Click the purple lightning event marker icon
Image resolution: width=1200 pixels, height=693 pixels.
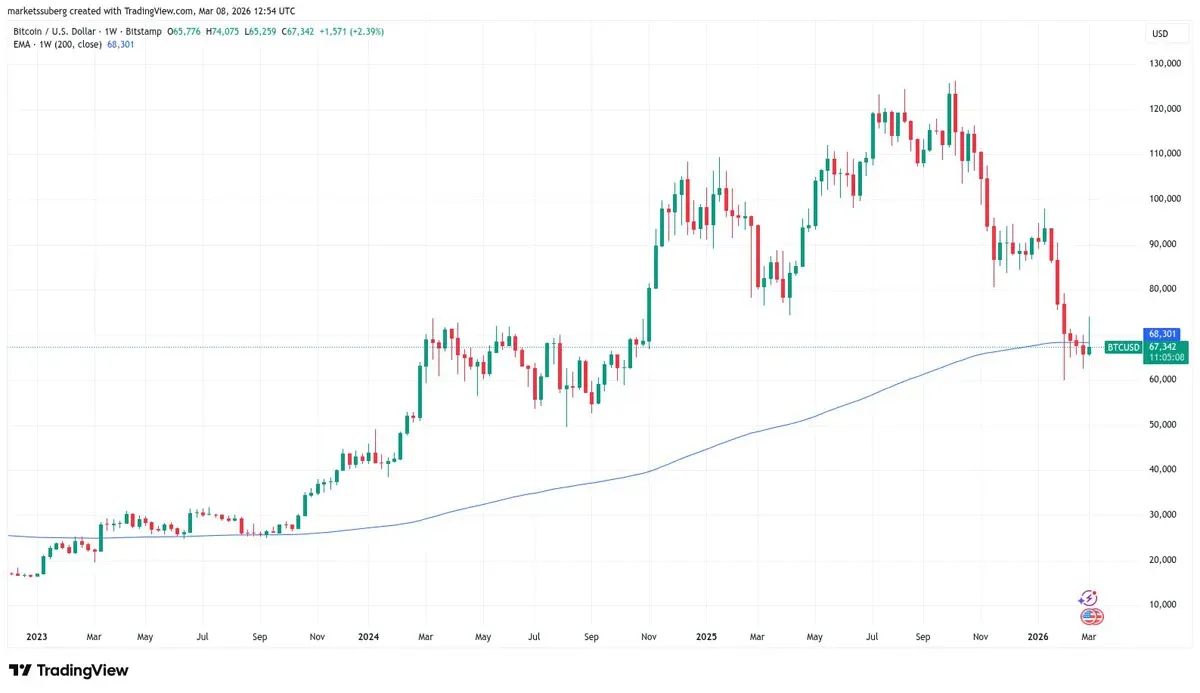1088,598
